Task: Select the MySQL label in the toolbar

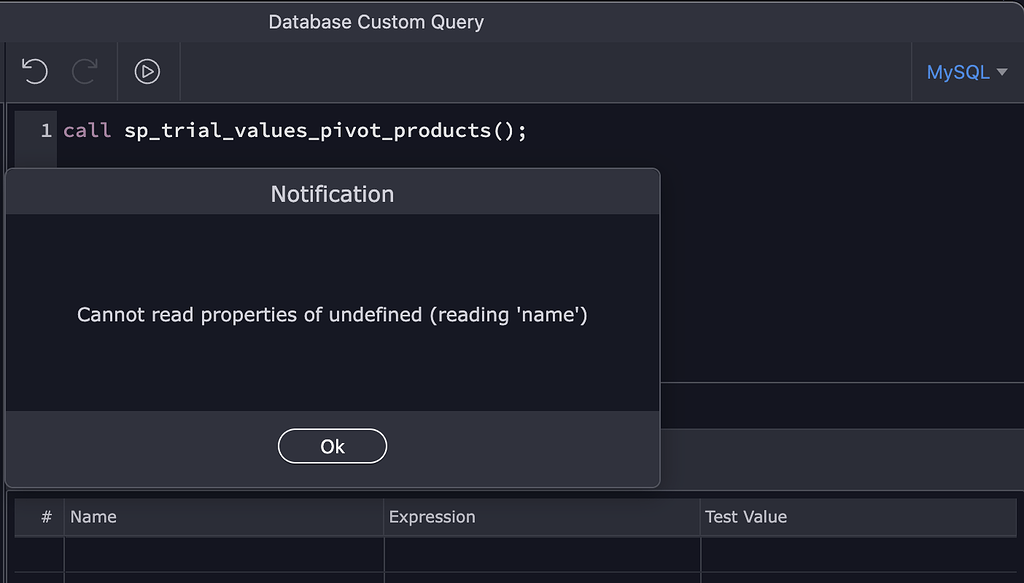Action: (957, 71)
